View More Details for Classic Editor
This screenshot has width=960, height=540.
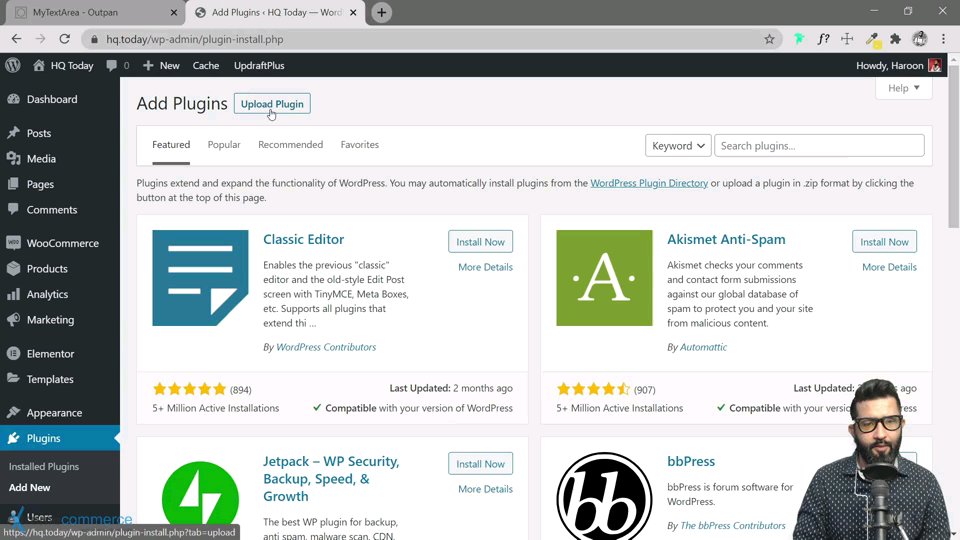click(x=486, y=267)
